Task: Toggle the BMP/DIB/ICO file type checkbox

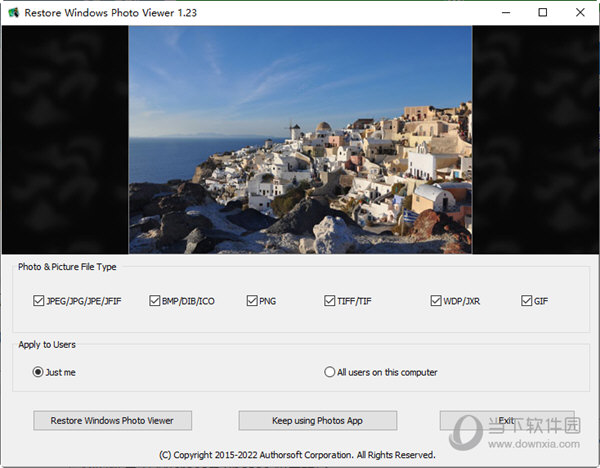Action: coord(155,300)
